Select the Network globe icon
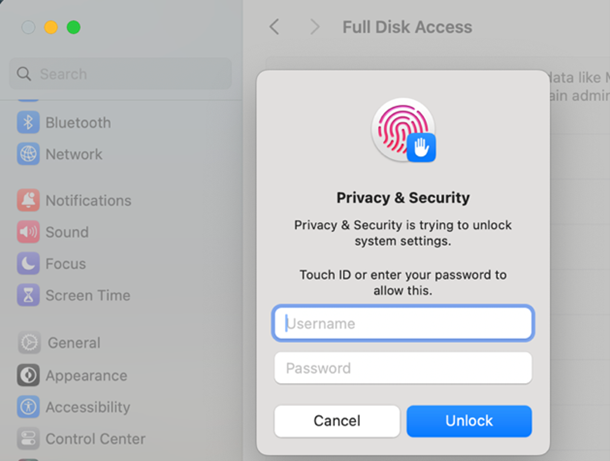 pyautogui.click(x=28, y=154)
